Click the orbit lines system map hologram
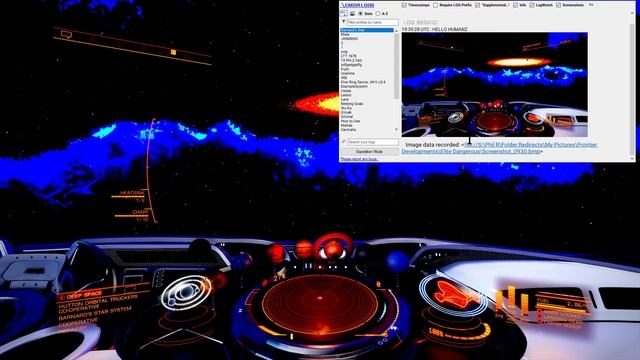Image resolution: width=640 pixels, height=360 pixels. pyautogui.click(x=187, y=292)
